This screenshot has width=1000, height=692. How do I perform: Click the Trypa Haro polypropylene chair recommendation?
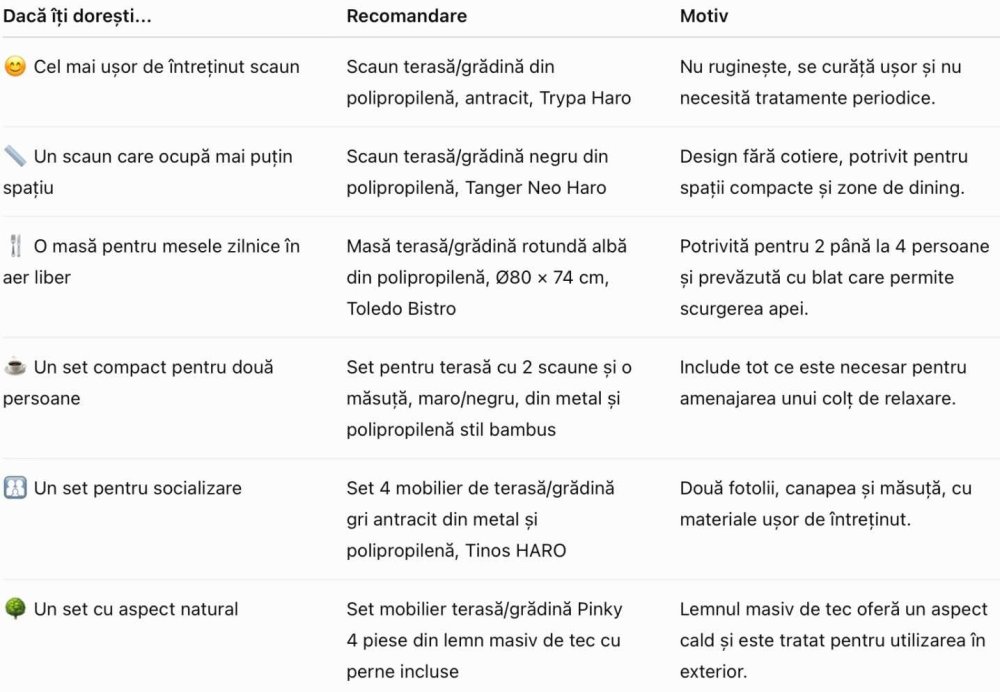click(489, 82)
